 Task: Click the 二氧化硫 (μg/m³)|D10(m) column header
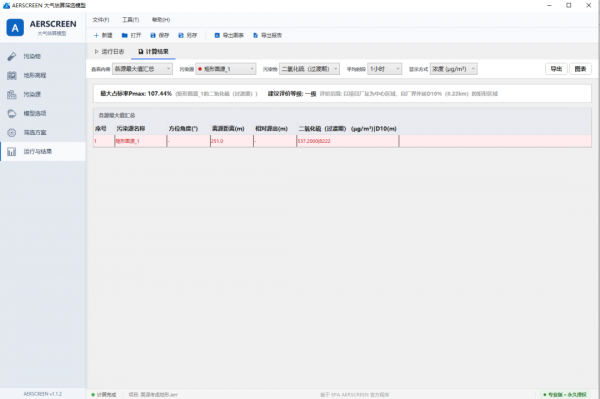(347, 129)
